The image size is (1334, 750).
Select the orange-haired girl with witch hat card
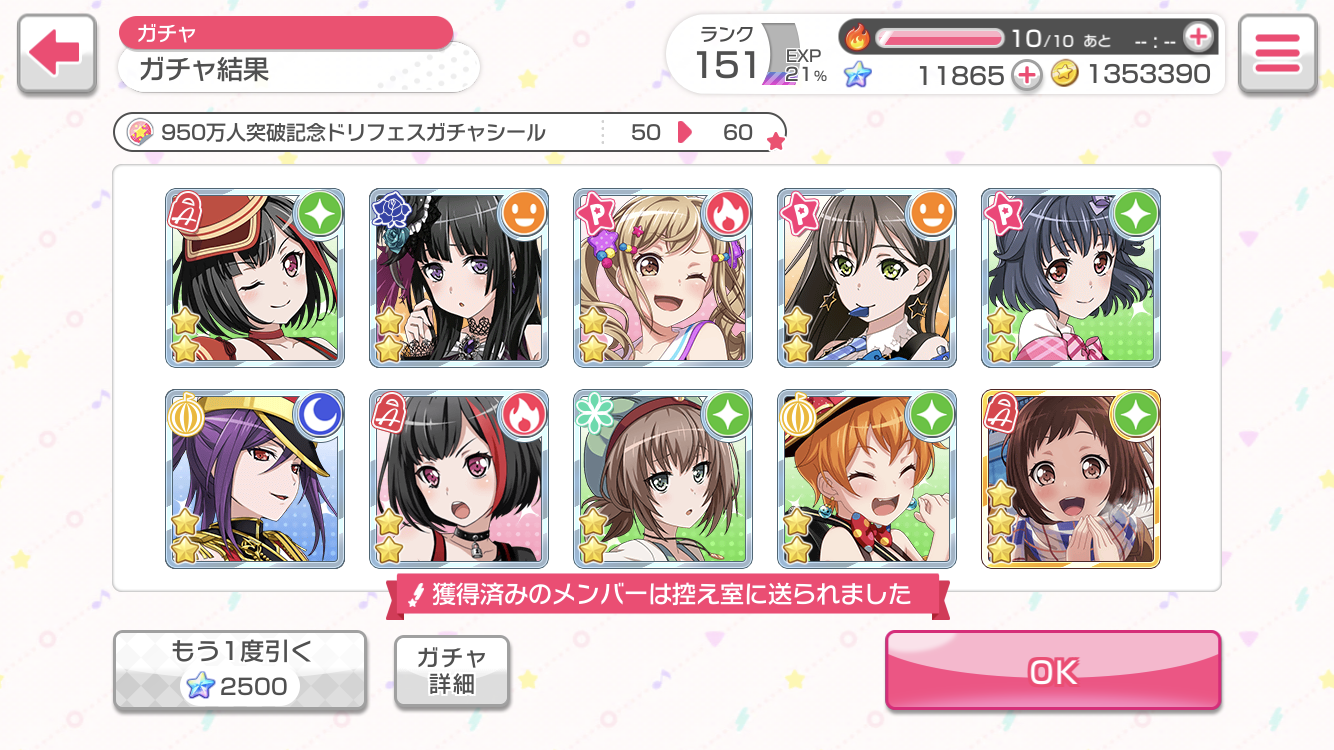click(867, 479)
